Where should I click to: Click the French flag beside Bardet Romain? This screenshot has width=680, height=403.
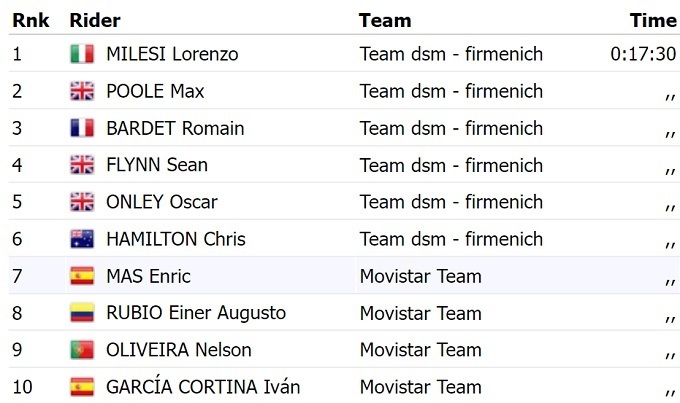pos(82,128)
